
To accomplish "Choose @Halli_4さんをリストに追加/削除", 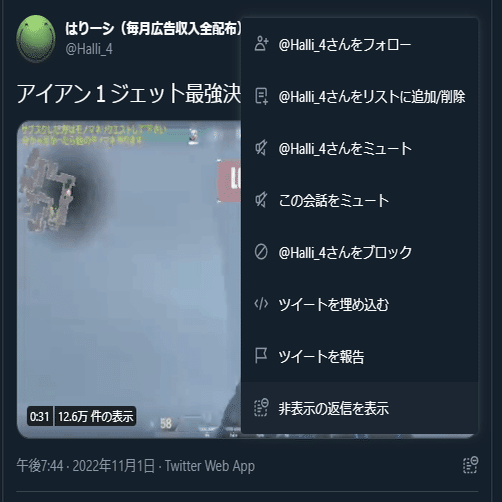I will 360,96.
